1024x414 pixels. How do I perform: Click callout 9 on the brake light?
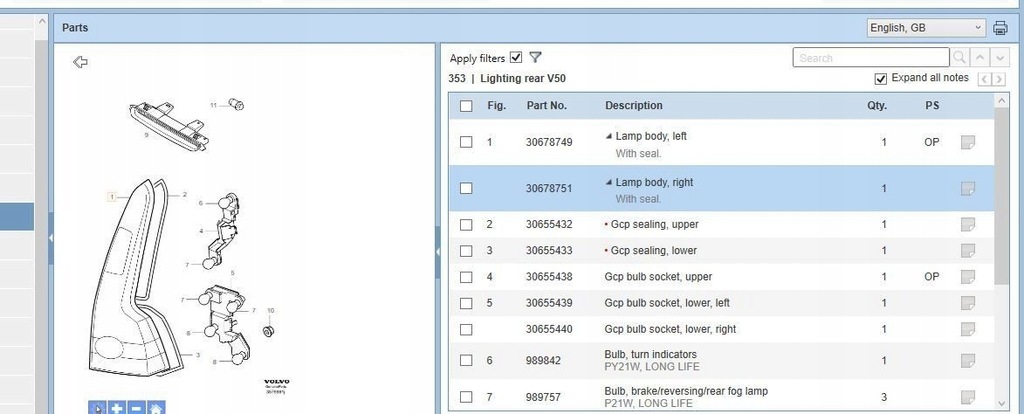click(x=146, y=135)
